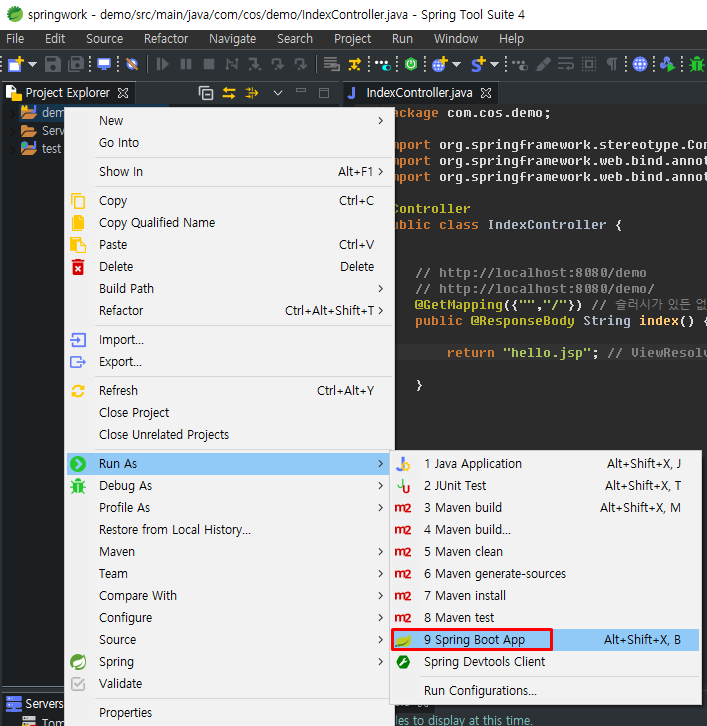Viewport: 707px width, 726px height.
Task: Click the Boot Dashboard power toolbar icon
Action: point(411,64)
